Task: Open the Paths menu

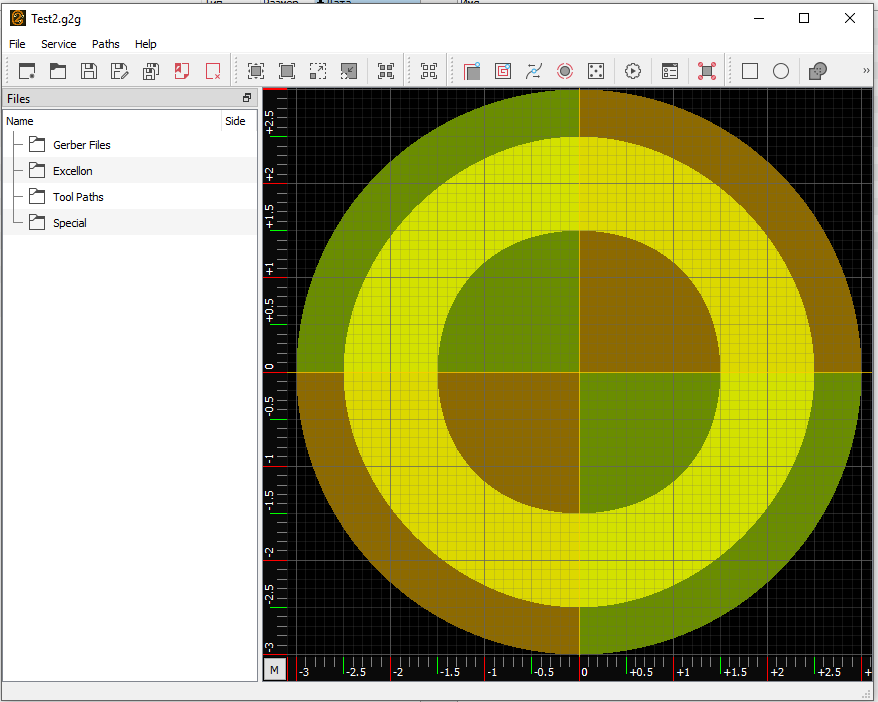Action: 105,44
